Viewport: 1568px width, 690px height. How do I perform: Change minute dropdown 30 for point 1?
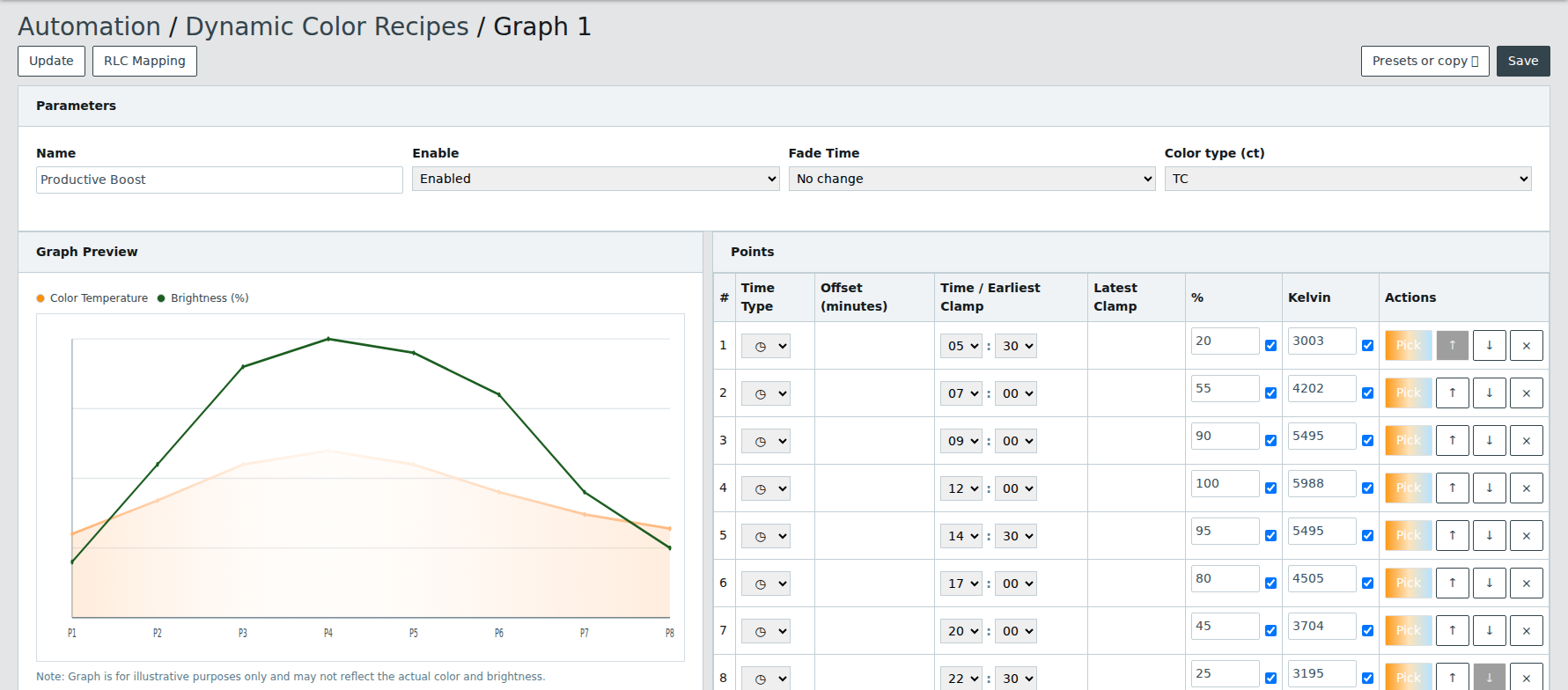(1015, 346)
